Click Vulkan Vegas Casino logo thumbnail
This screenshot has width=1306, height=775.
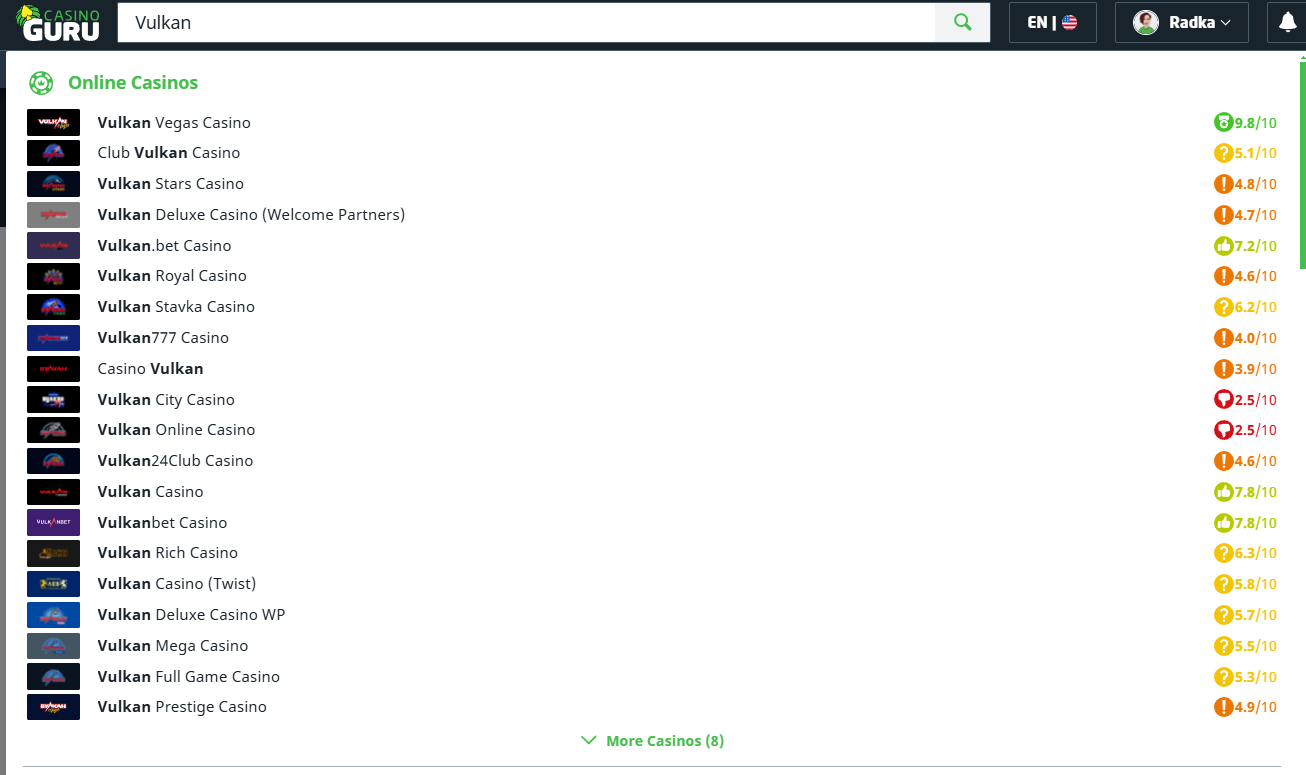pyautogui.click(x=53, y=123)
